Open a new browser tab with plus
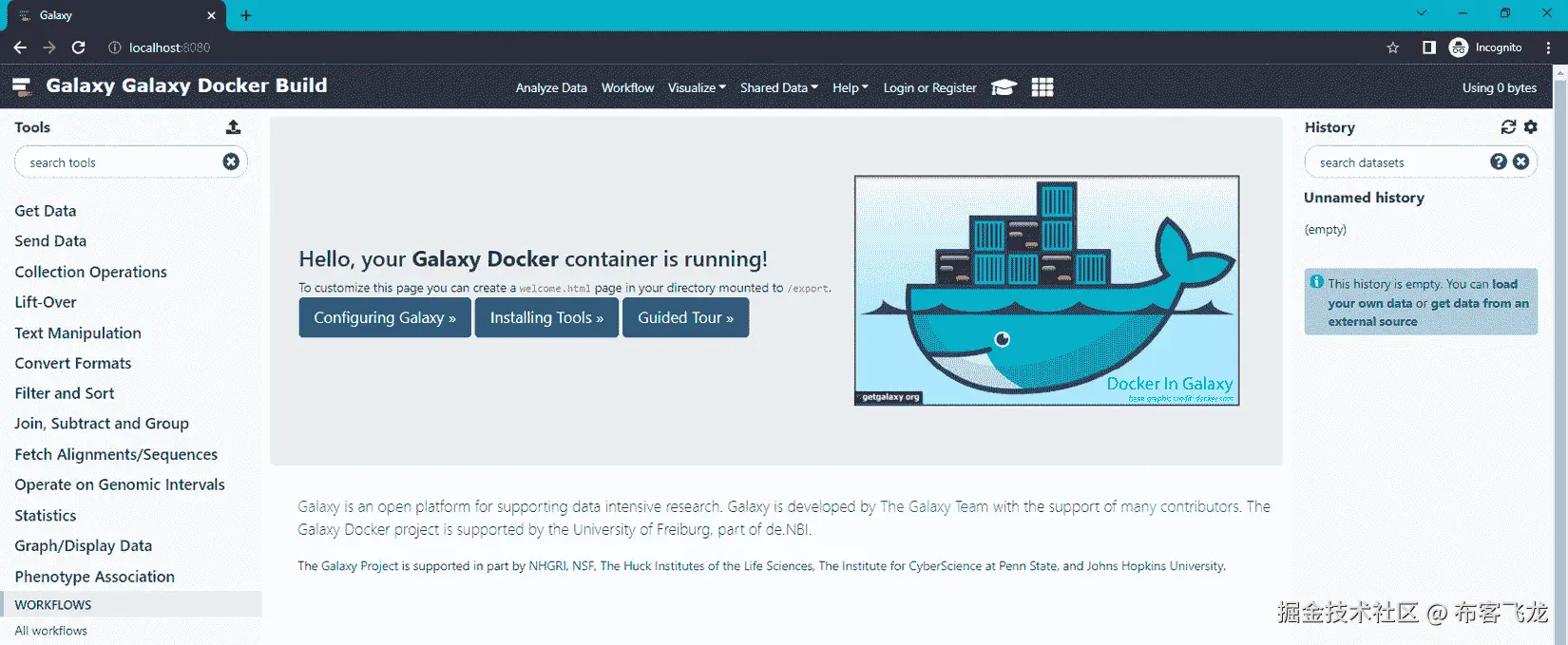 pos(246,15)
